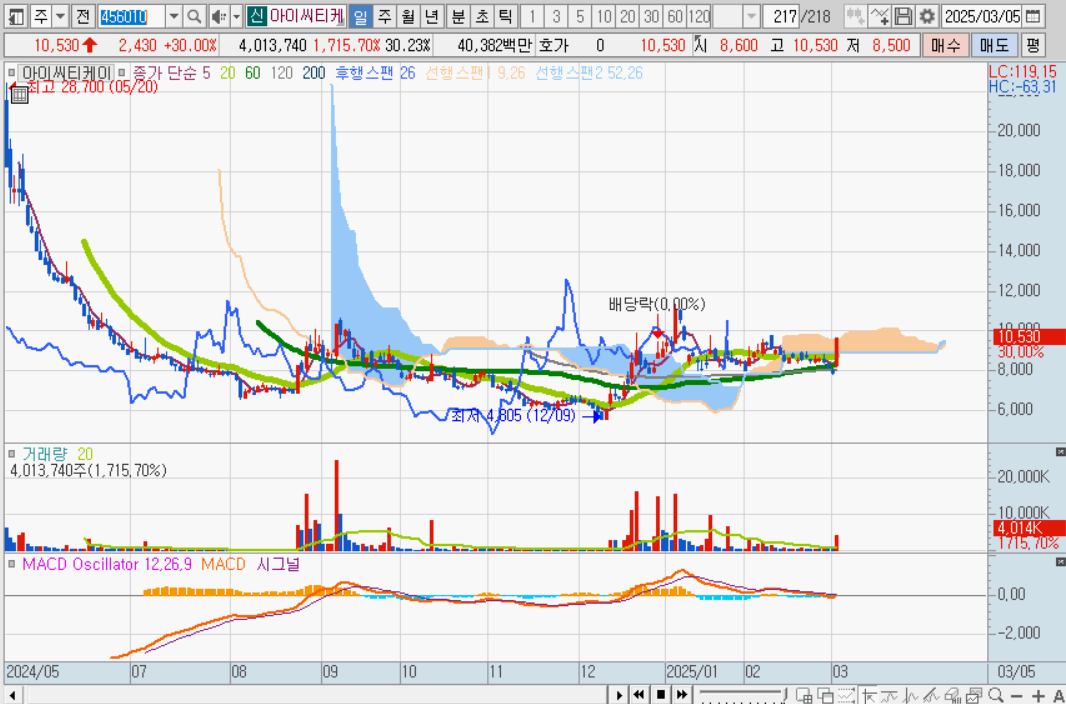Click the 선행스팬2 52,26 legend text
This screenshot has width=1066, height=704.
[x=589, y=73]
